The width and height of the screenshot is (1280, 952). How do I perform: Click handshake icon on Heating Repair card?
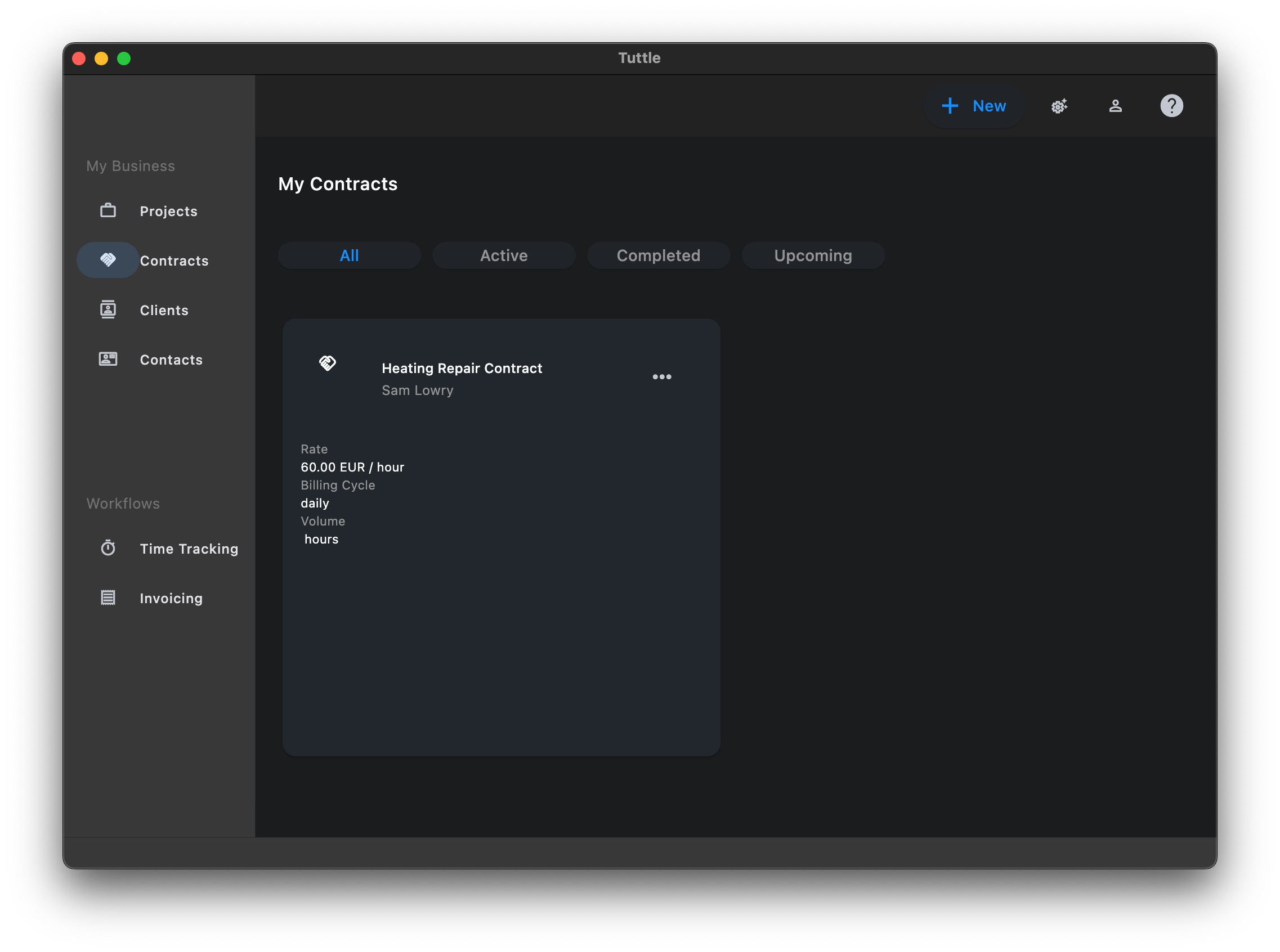(328, 363)
